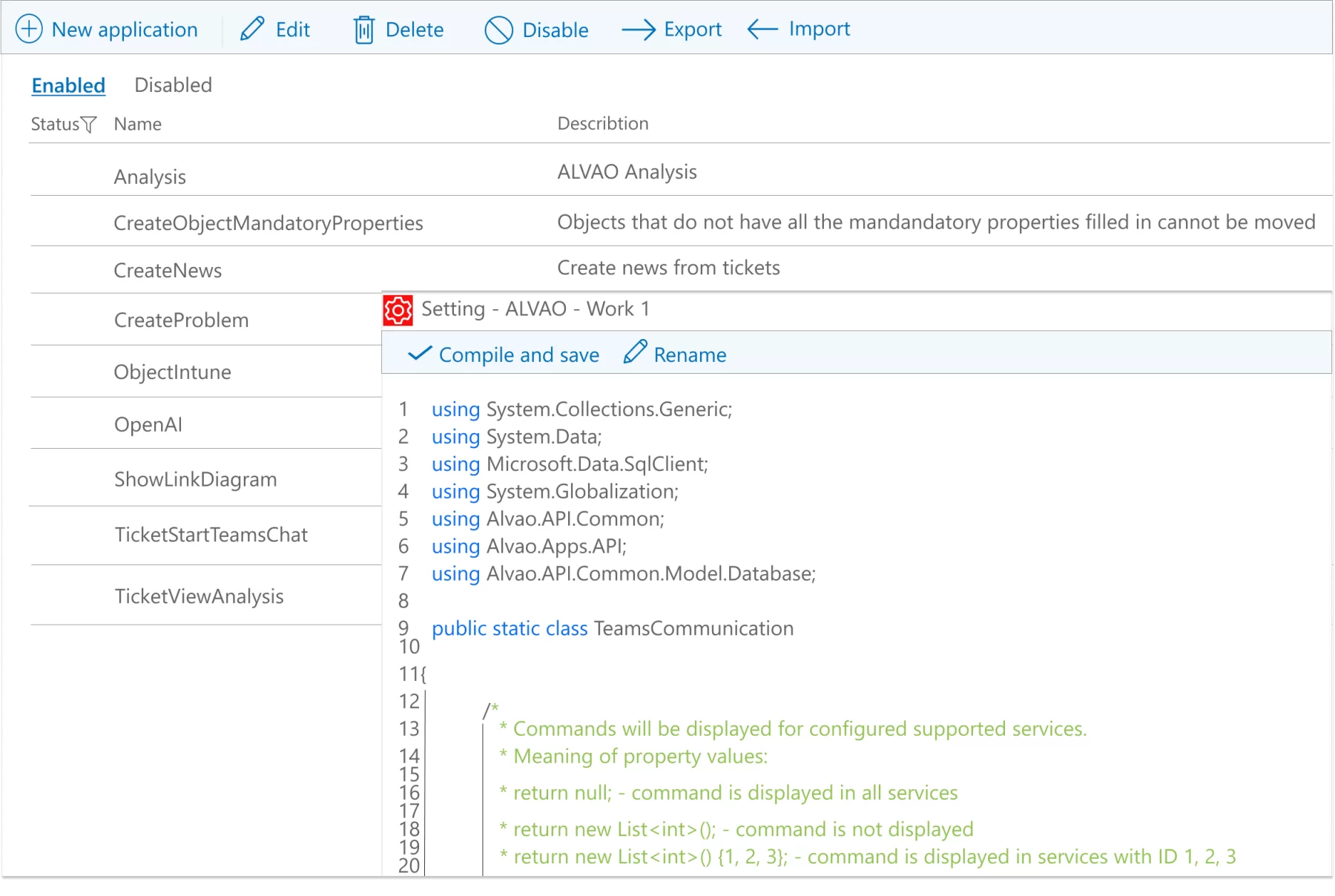Click the Import left arrow icon
The height and width of the screenshot is (896, 1335).
coord(762,30)
